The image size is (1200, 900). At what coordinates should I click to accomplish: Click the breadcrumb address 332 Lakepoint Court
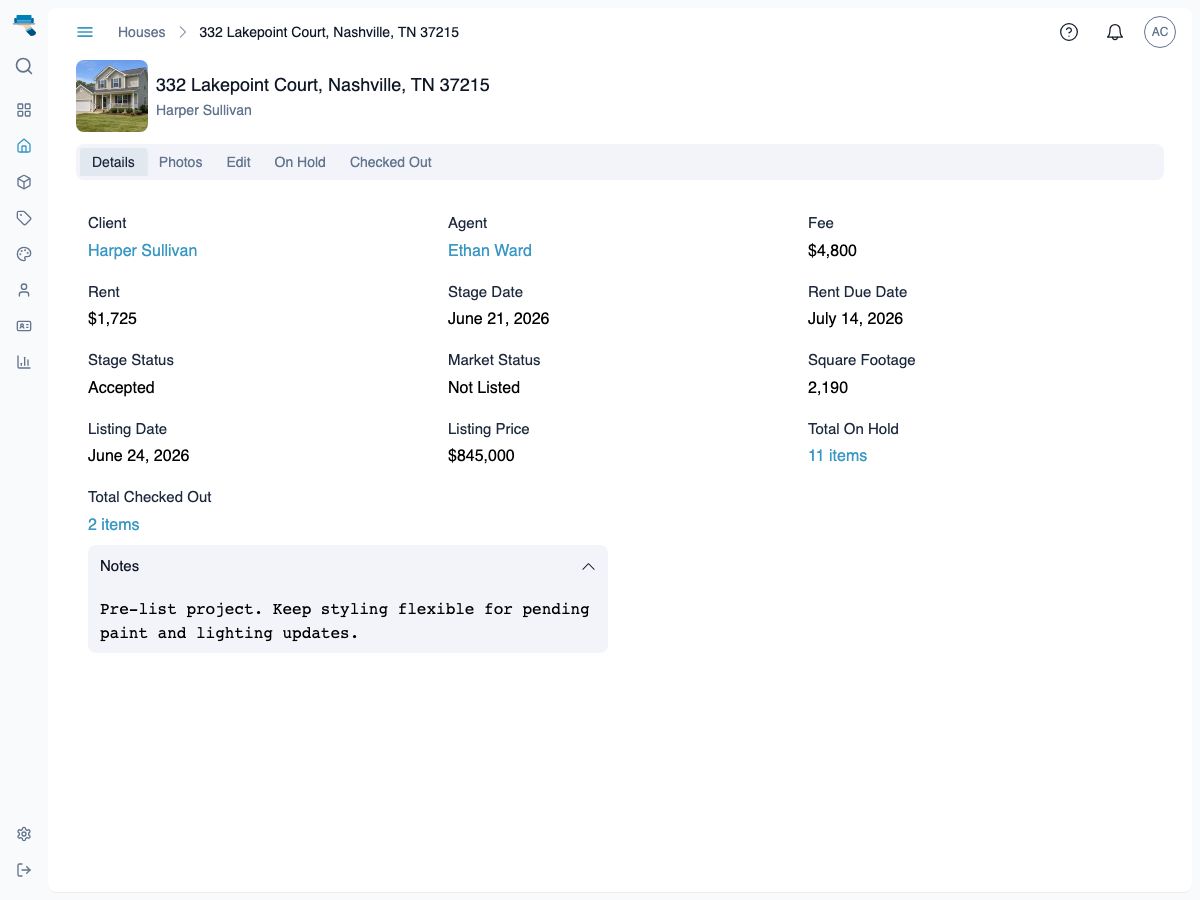coord(329,32)
